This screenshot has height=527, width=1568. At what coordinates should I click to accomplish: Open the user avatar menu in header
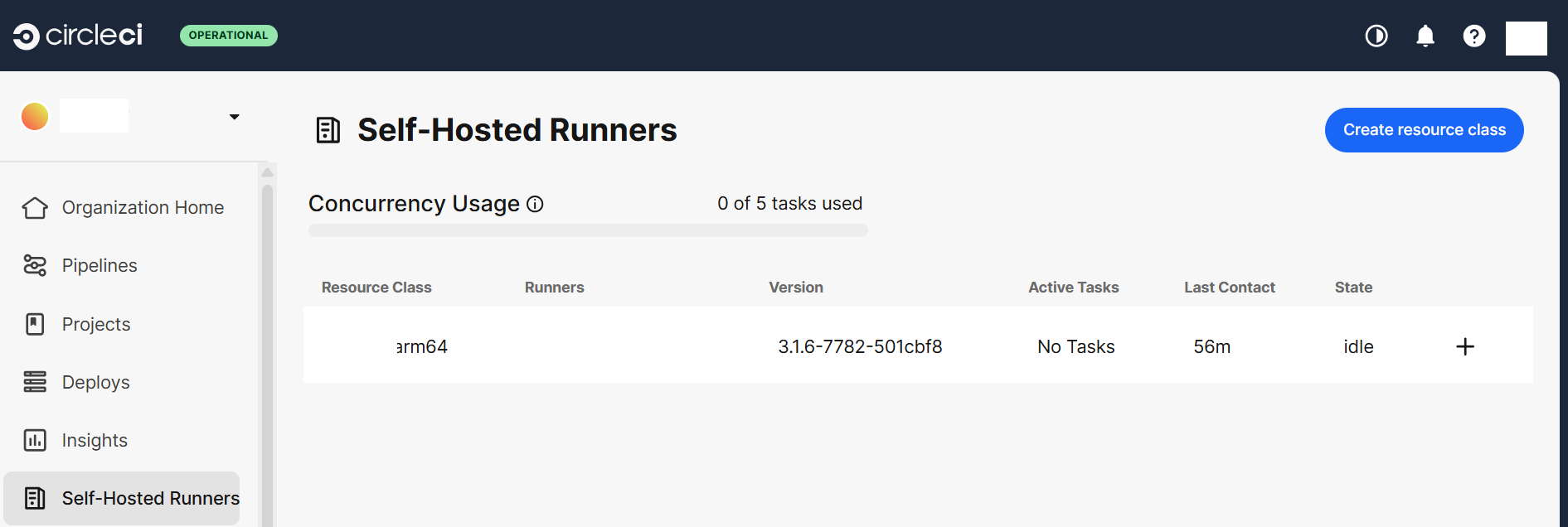point(1527,38)
